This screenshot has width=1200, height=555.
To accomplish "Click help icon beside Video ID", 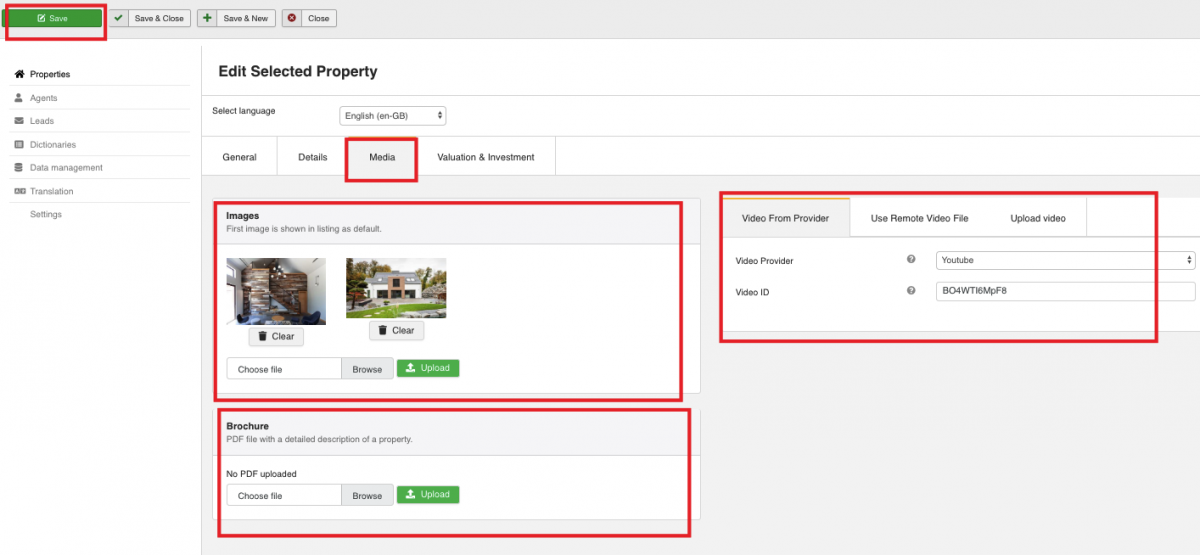I will click(911, 291).
